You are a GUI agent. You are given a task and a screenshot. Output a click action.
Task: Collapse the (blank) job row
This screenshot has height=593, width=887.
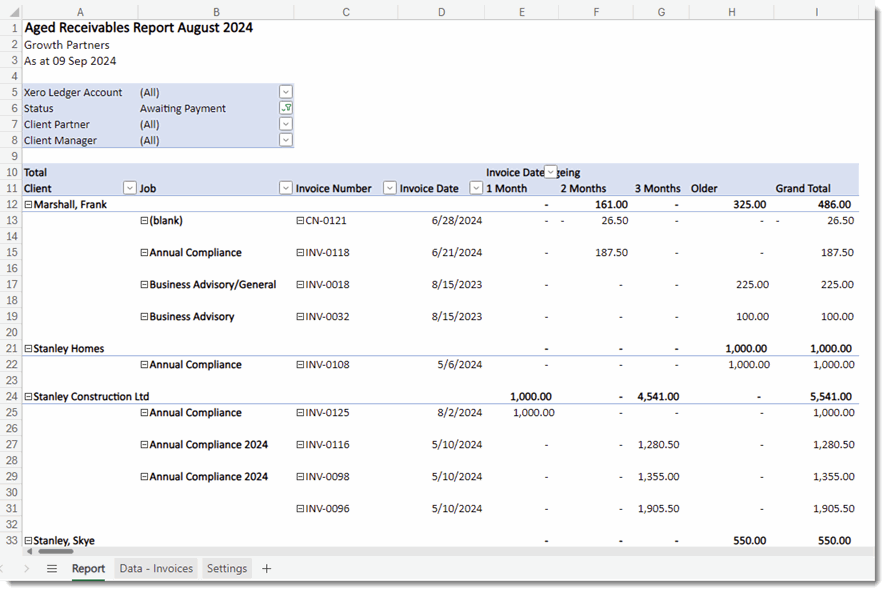(x=144, y=221)
